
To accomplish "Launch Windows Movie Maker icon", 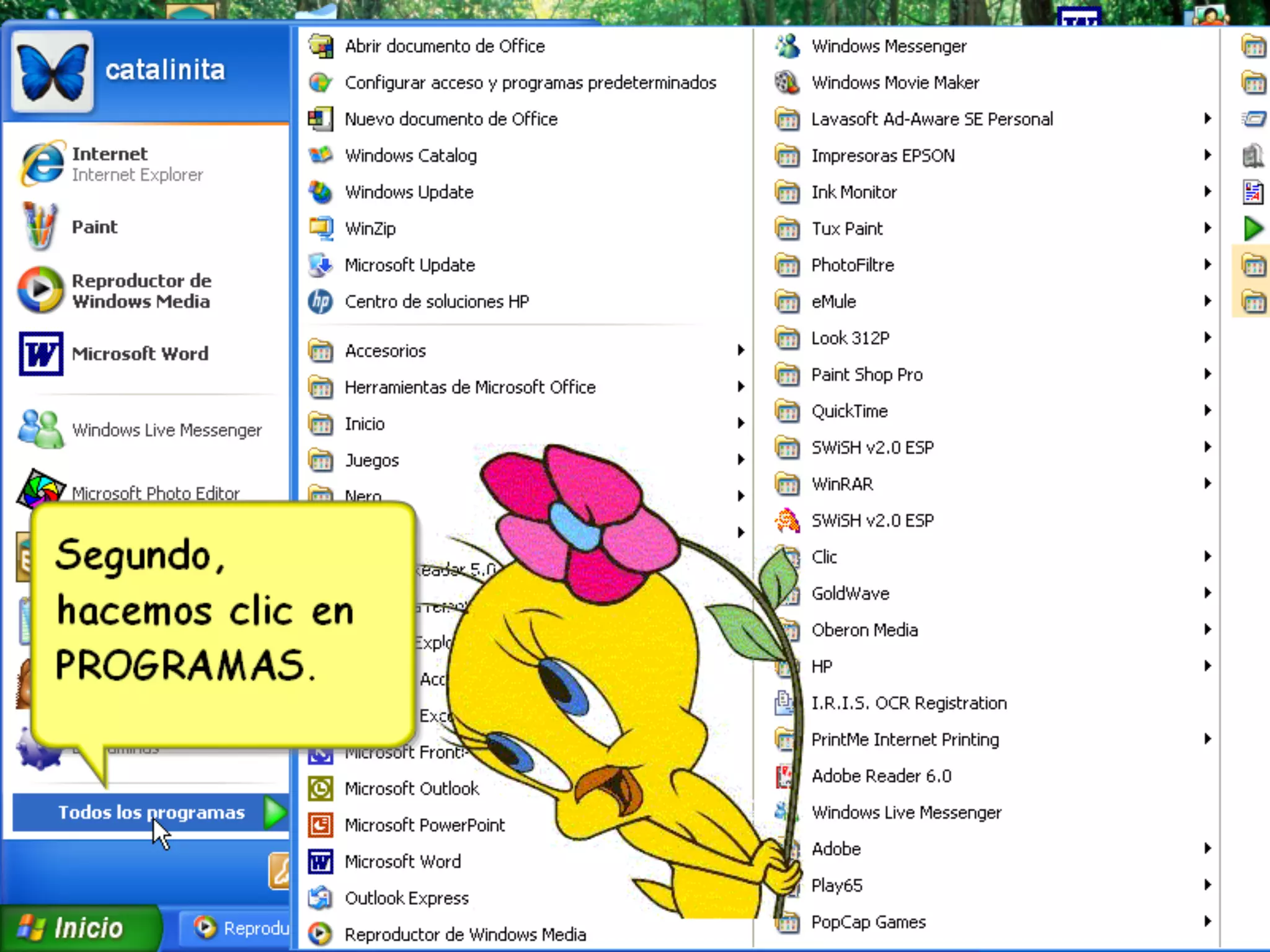I will point(787,82).
